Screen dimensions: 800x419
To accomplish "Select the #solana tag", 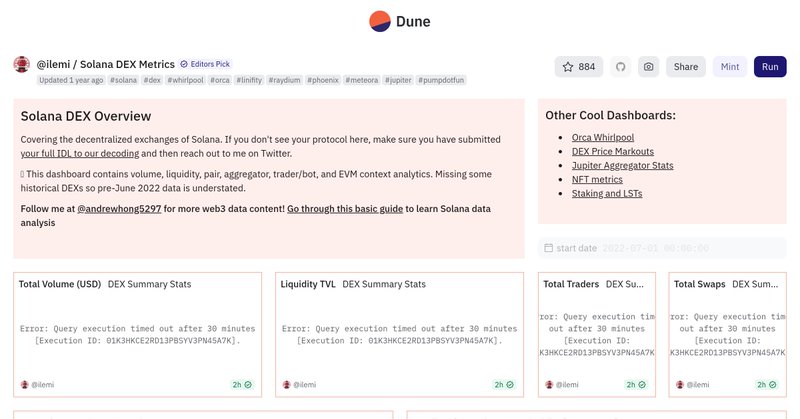I will tap(123, 80).
